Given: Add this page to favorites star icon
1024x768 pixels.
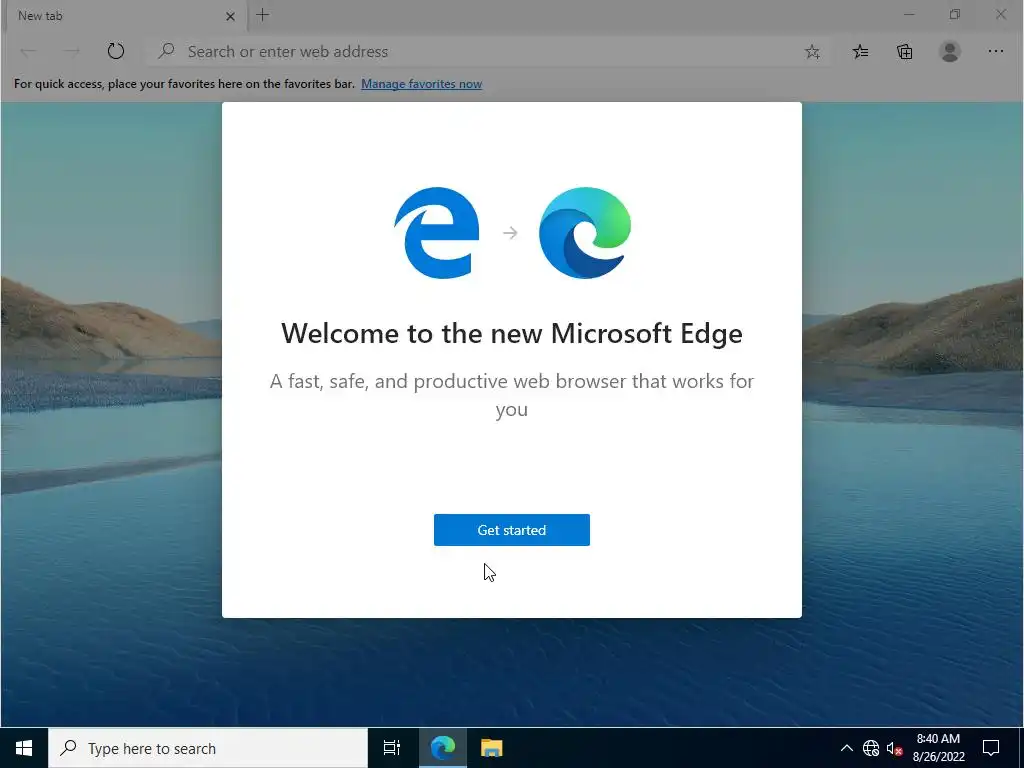Looking at the screenshot, I should pos(812,52).
